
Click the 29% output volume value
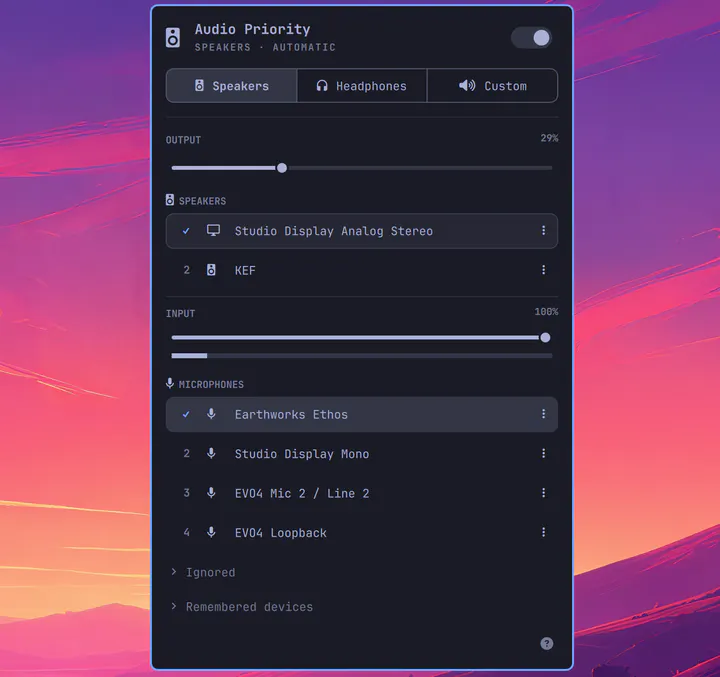click(549, 138)
